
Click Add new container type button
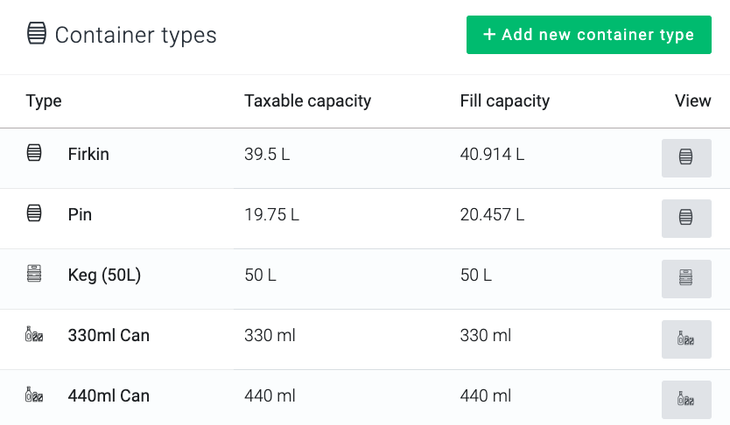click(x=588, y=35)
